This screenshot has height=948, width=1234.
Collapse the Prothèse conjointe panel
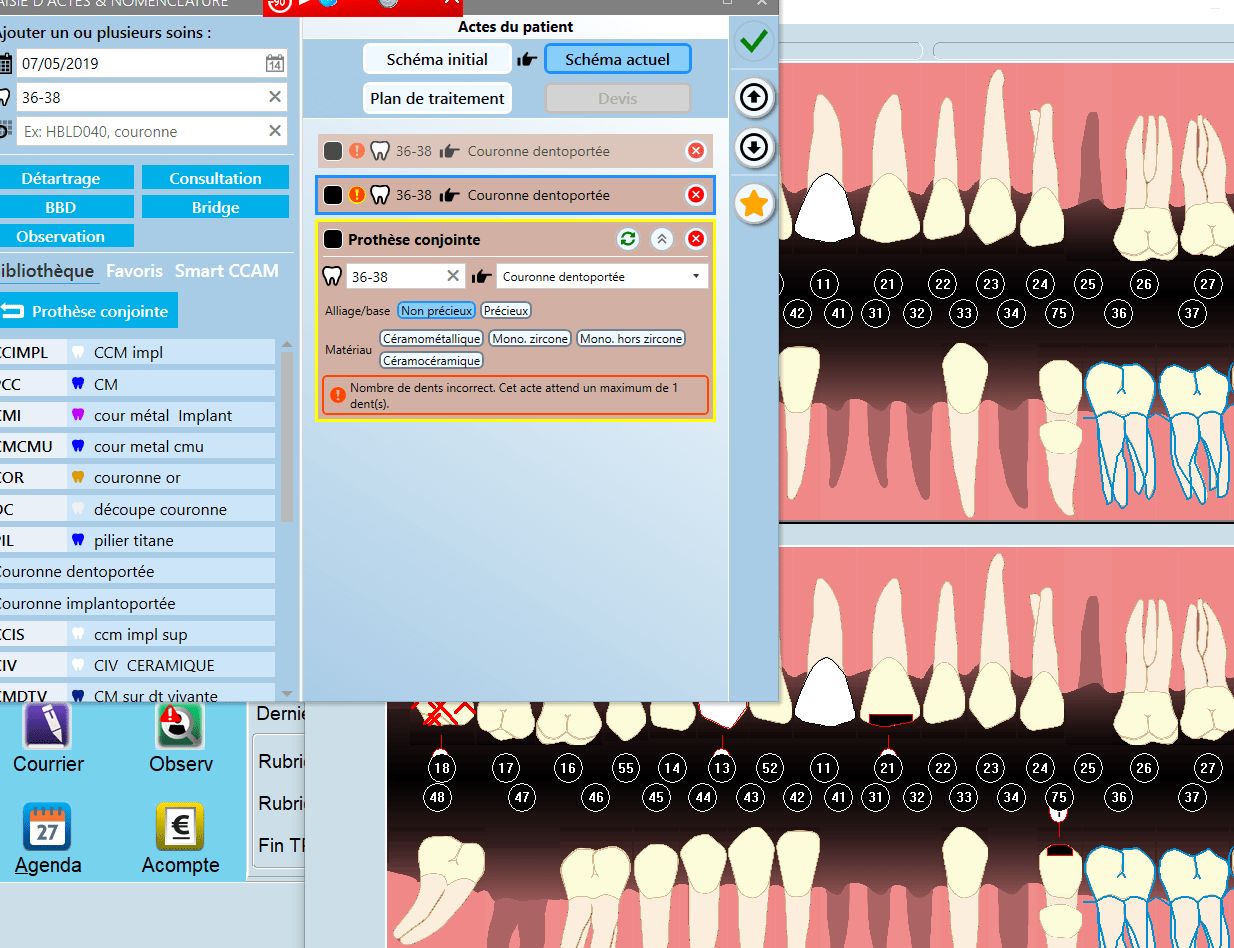662,239
